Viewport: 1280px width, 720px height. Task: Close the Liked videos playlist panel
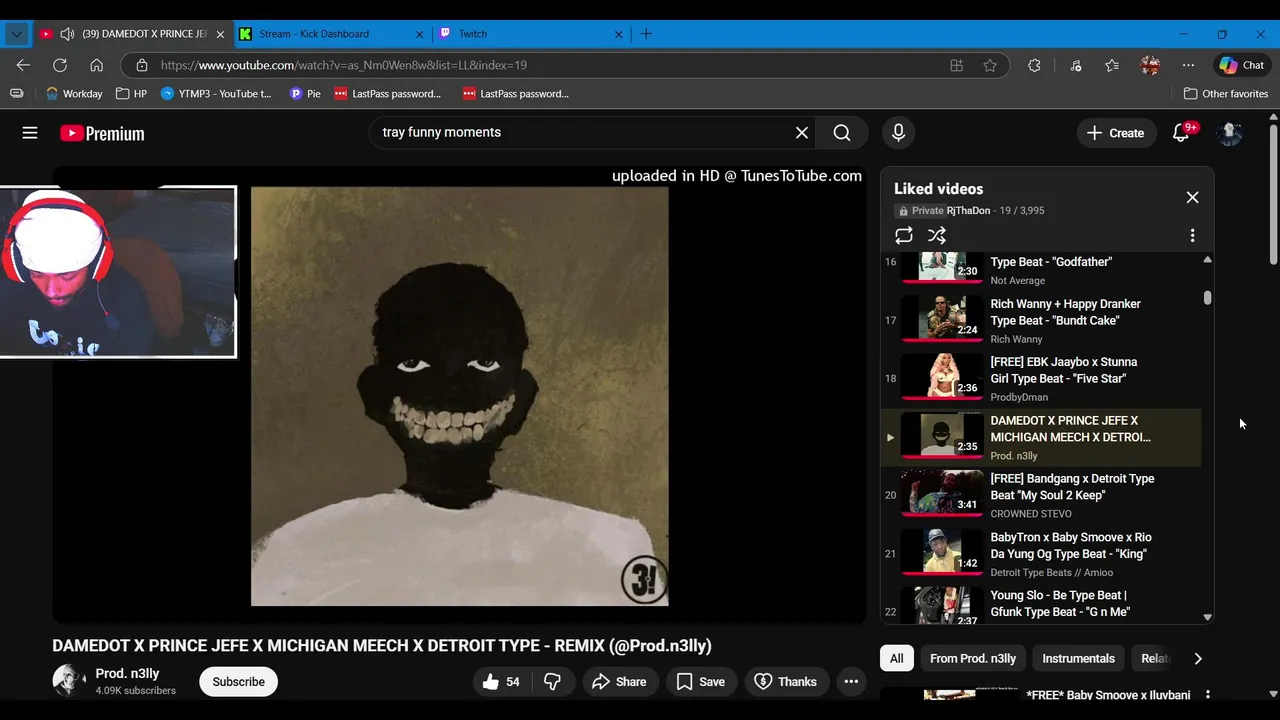[x=1192, y=197]
